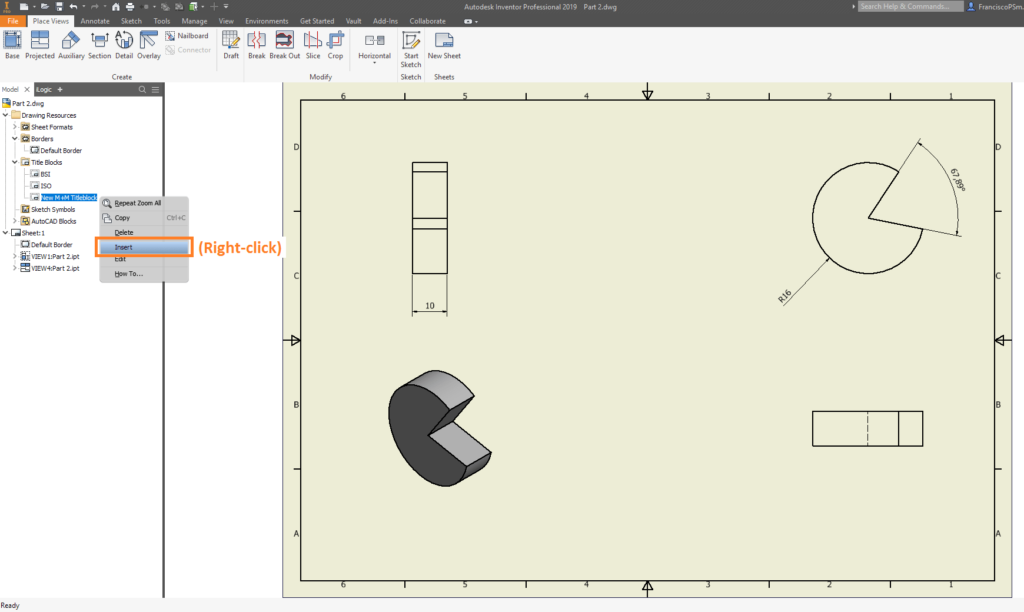Select Part 2.dwg root node
The width and height of the screenshot is (1024, 612).
coord(28,103)
